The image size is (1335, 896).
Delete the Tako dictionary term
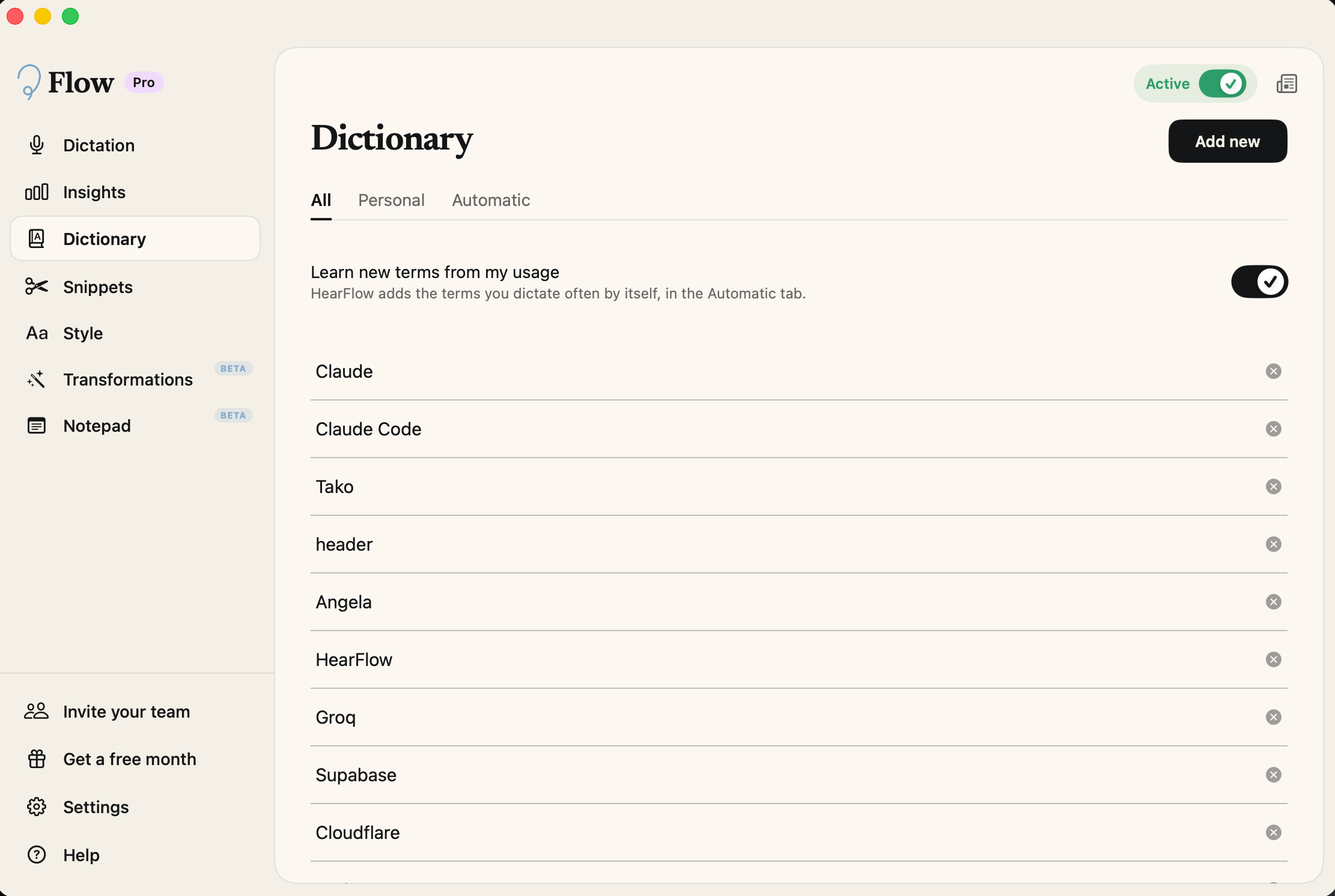(x=1274, y=486)
